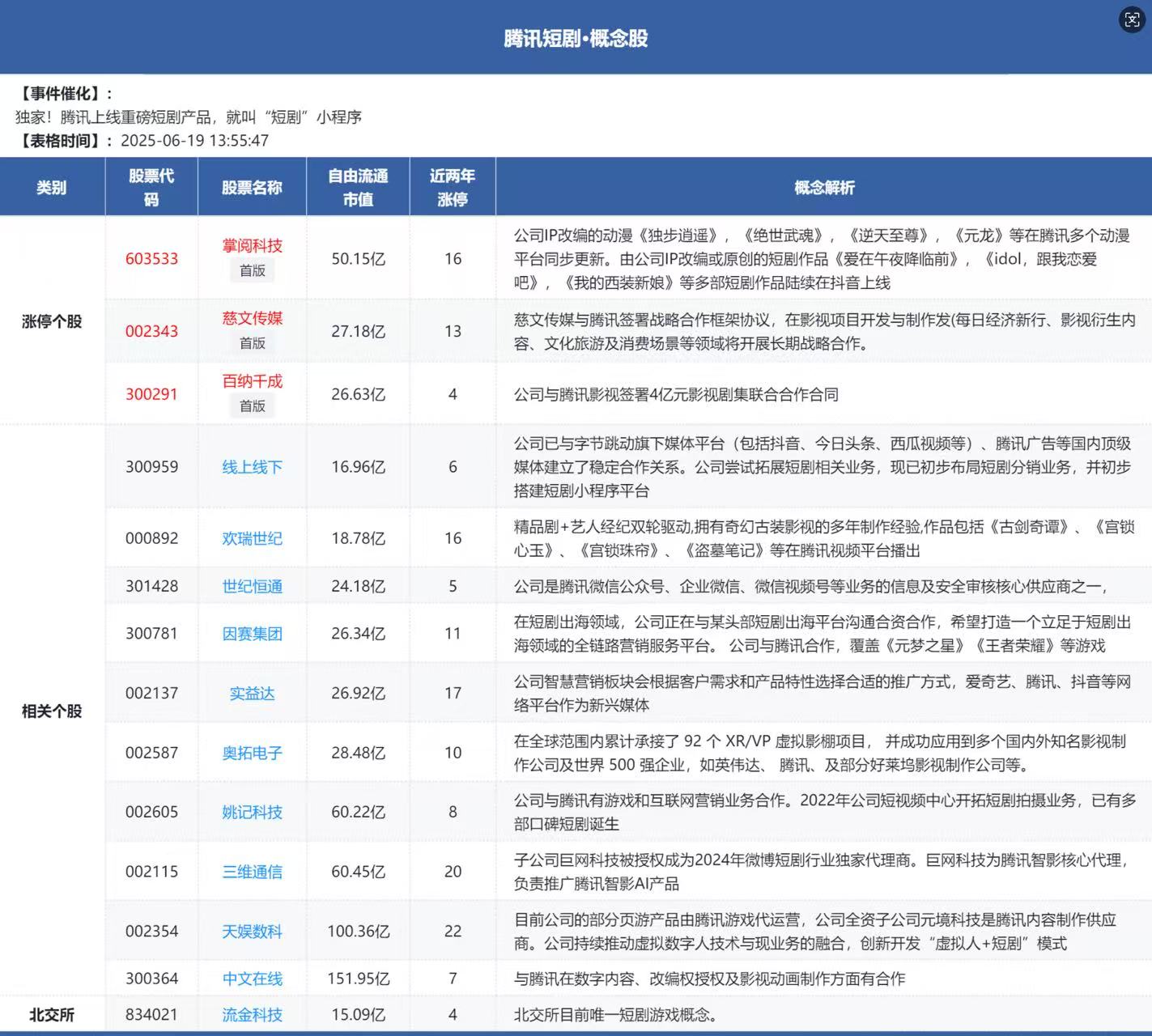Open stock link 线上线下
1152x1036 pixels.
click(252, 467)
